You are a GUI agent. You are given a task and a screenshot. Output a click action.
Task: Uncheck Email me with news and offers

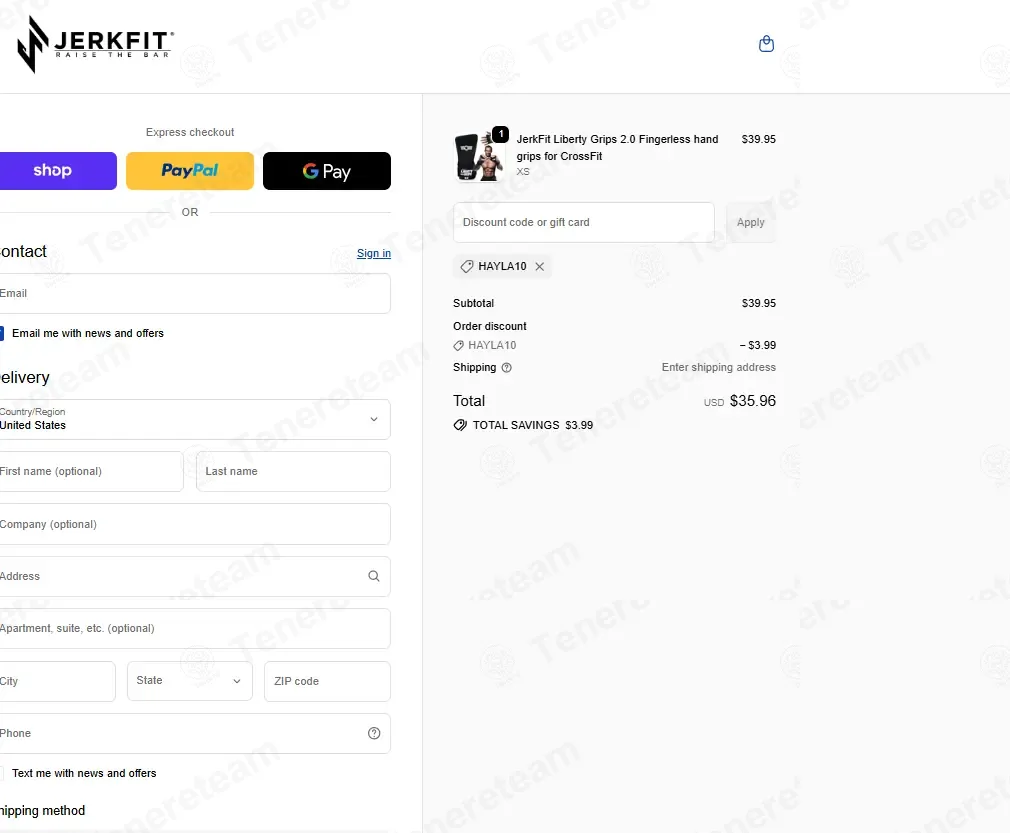click(x=1, y=333)
